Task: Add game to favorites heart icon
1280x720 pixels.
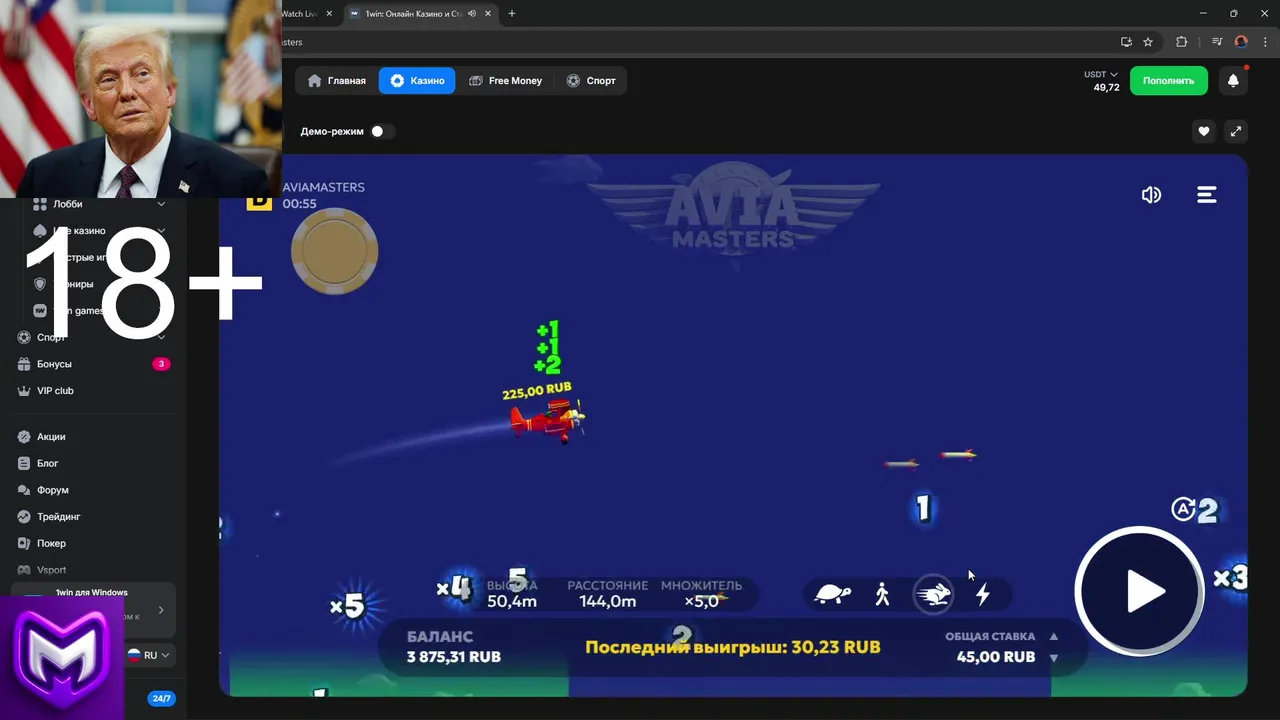Action: [1204, 131]
